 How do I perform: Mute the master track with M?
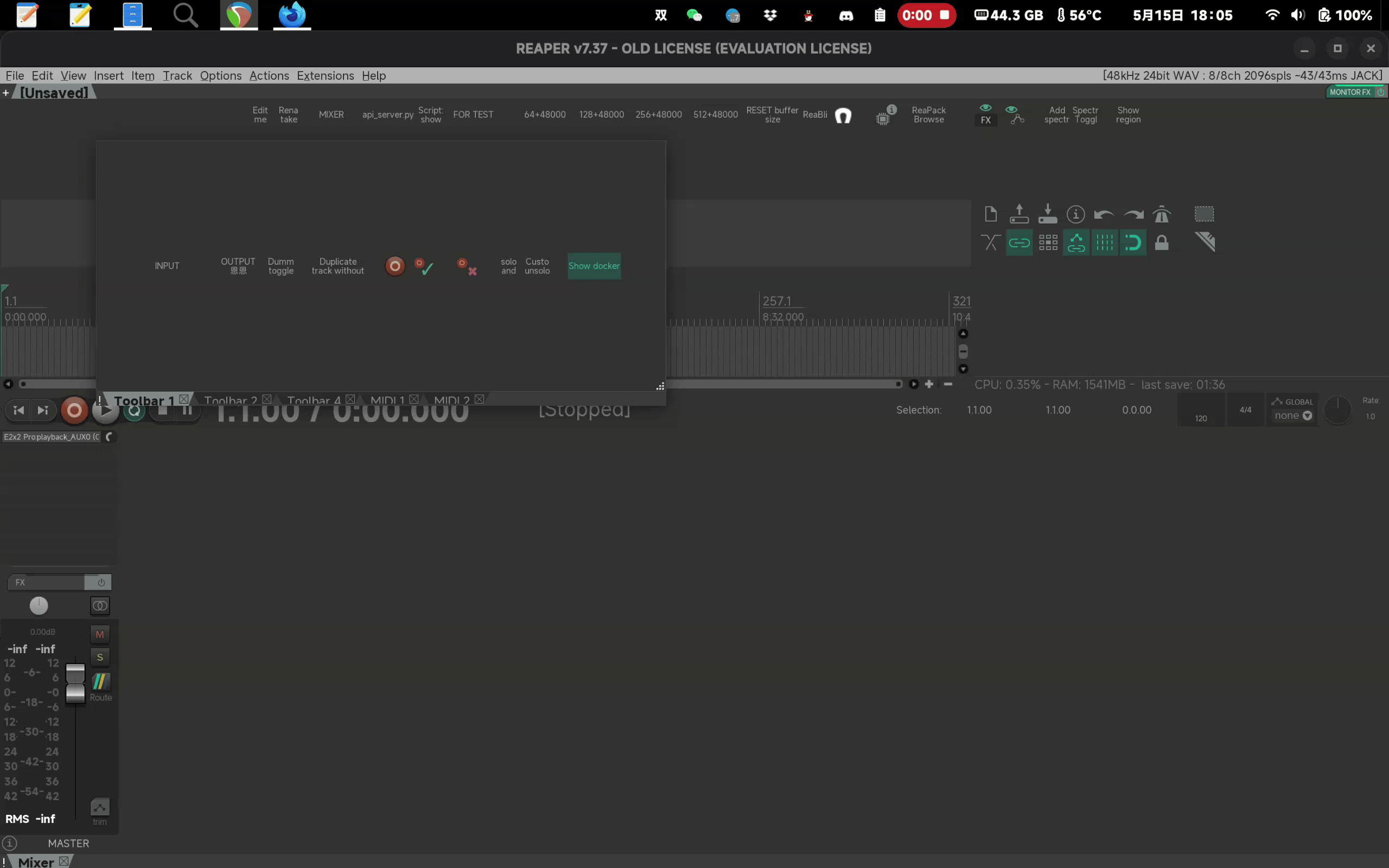click(100, 634)
